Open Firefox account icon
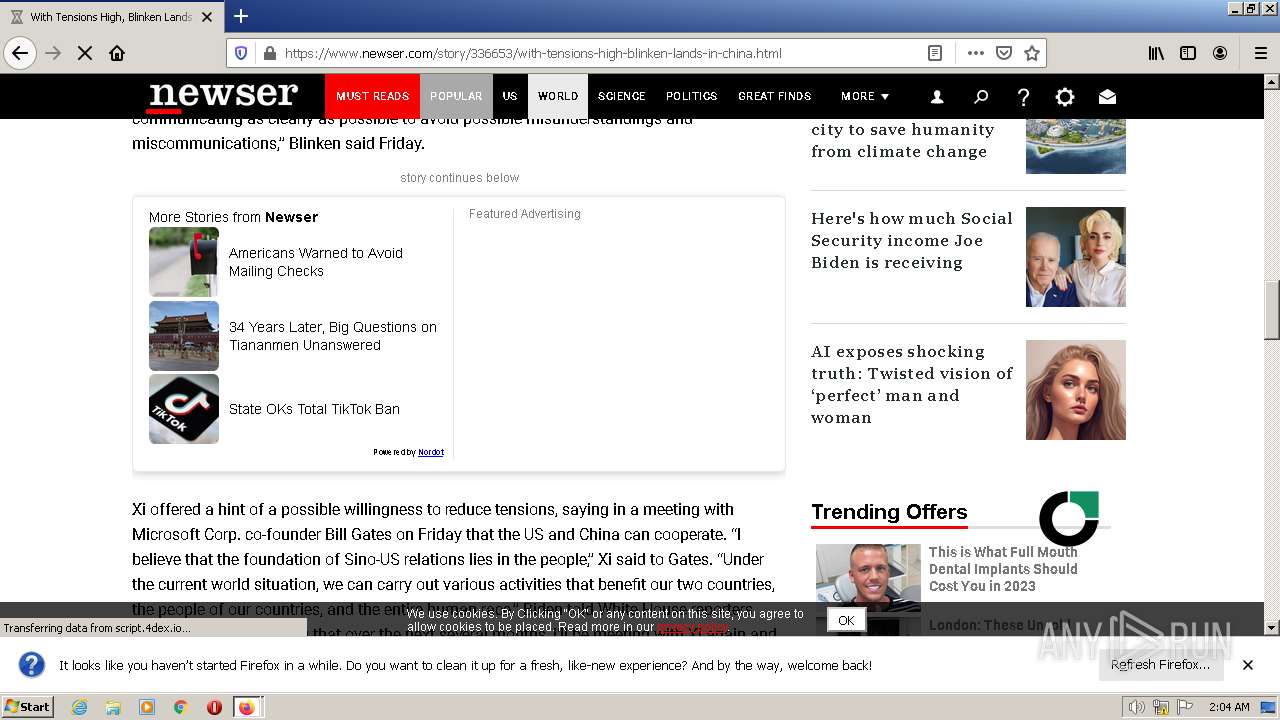 pos(1220,53)
